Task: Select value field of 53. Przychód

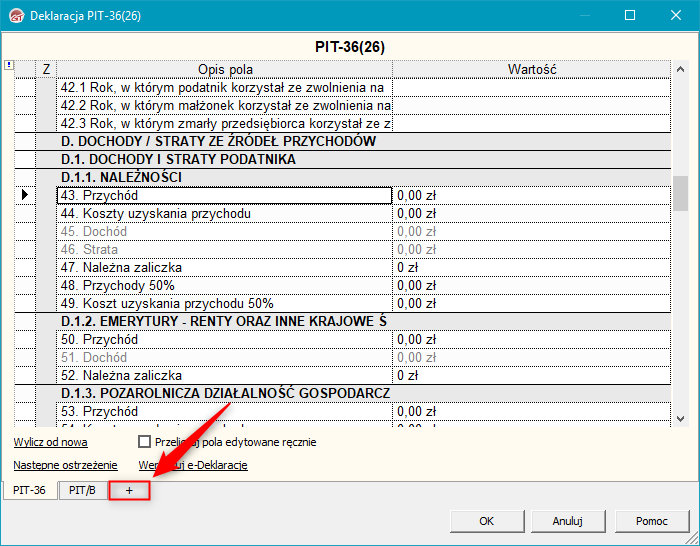Action: point(532,411)
